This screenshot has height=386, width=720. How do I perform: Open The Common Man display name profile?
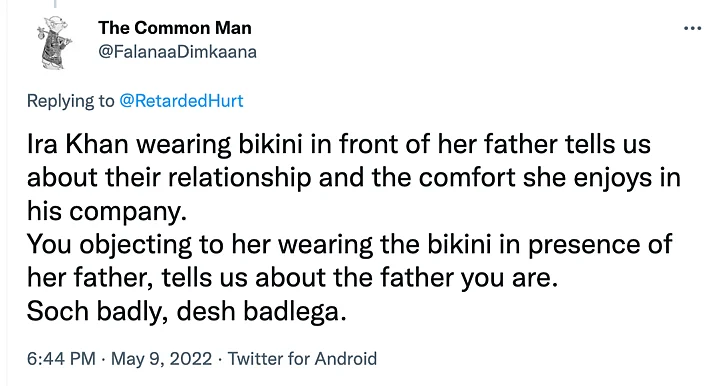tap(174, 28)
